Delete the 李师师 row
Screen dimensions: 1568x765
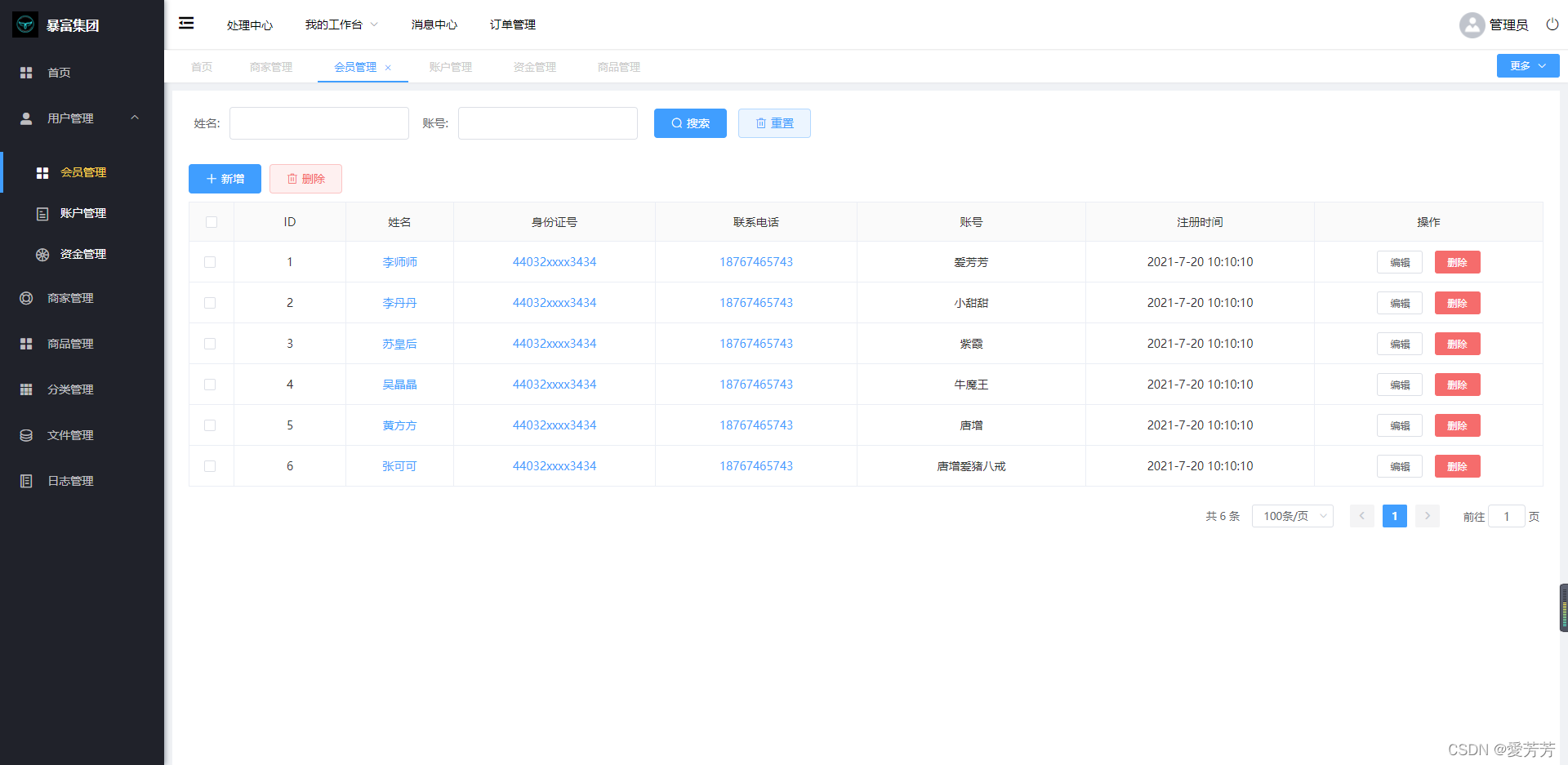[1457, 262]
